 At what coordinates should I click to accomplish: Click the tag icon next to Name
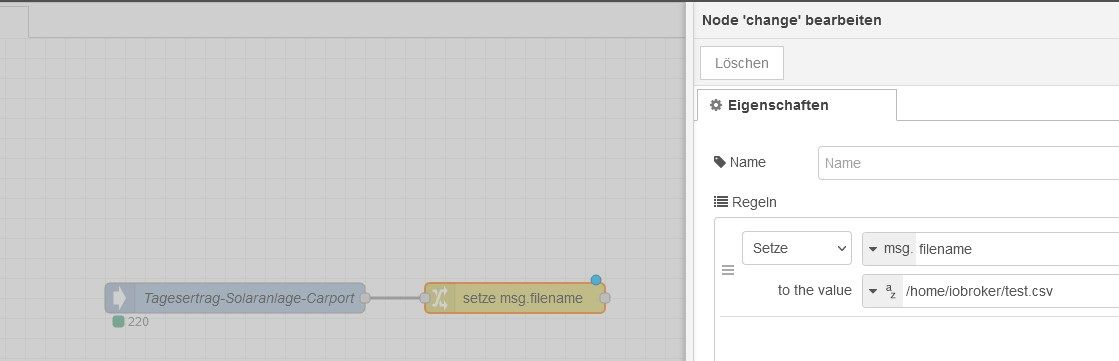719,162
